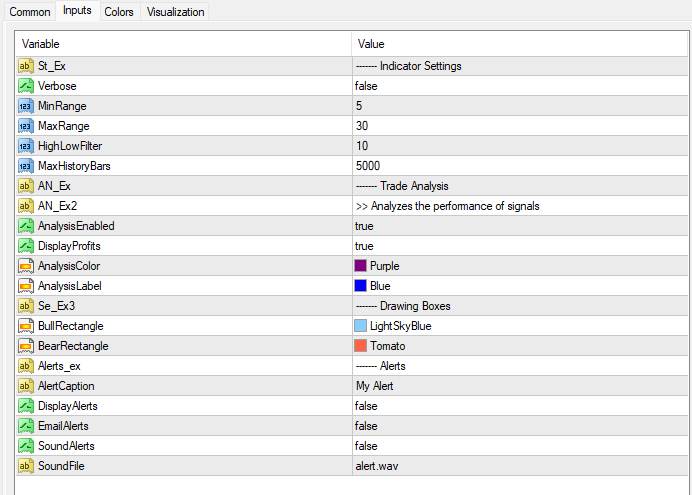The image size is (692, 495).
Task: Click the integer icon beside MaxHistoryBars
Action: (x=26, y=166)
